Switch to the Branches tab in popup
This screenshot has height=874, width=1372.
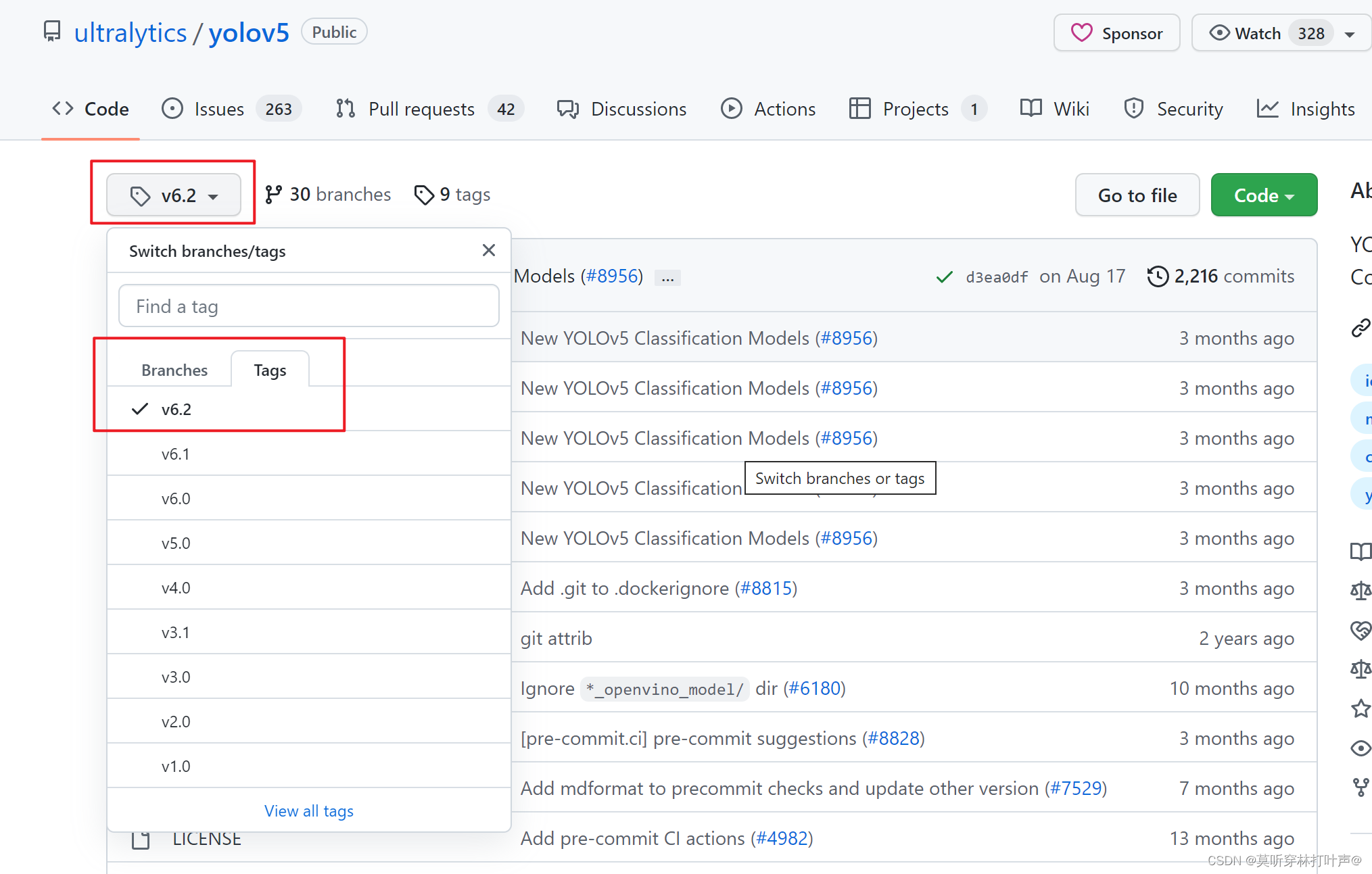(x=174, y=370)
